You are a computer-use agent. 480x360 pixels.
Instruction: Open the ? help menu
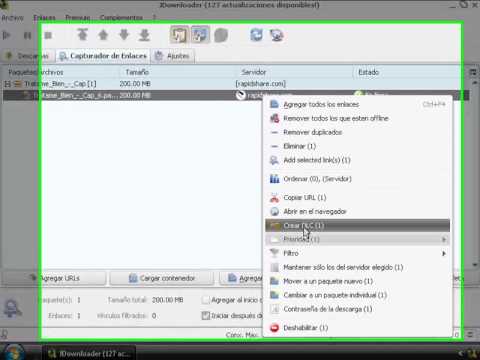tap(154, 18)
